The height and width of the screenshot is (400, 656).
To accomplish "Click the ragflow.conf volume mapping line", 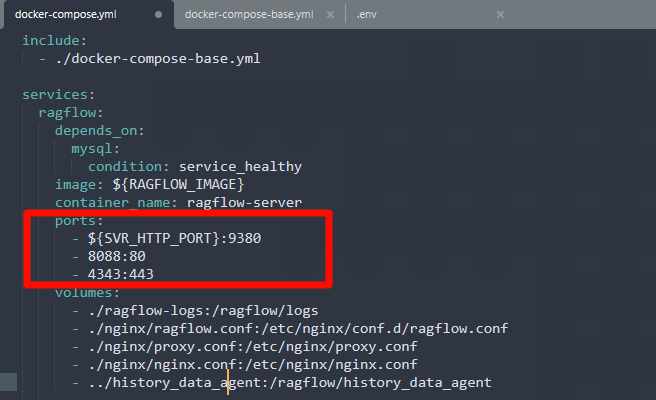I will (x=298, y=328).
